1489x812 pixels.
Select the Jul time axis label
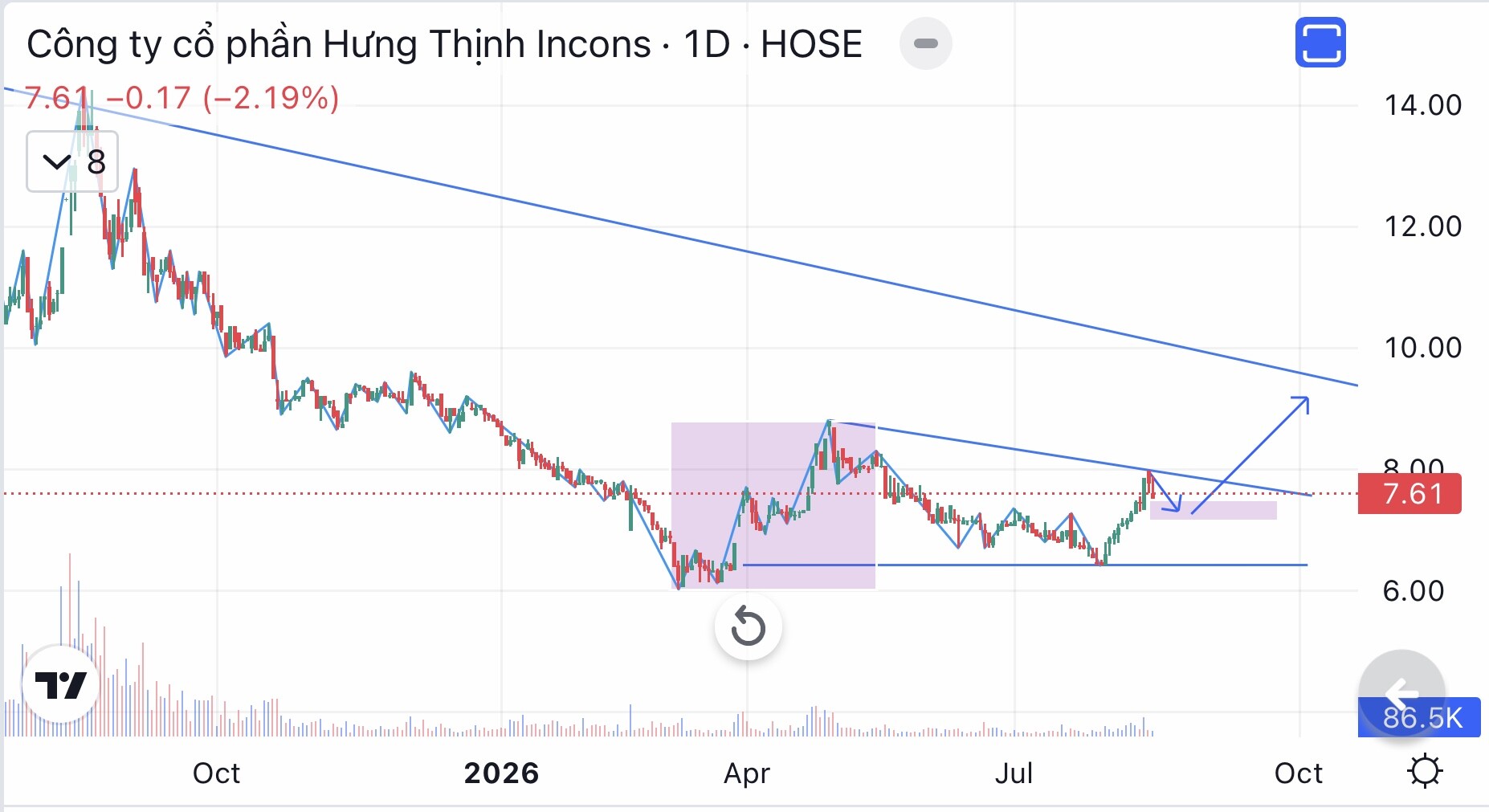(x=1014, y=773)
